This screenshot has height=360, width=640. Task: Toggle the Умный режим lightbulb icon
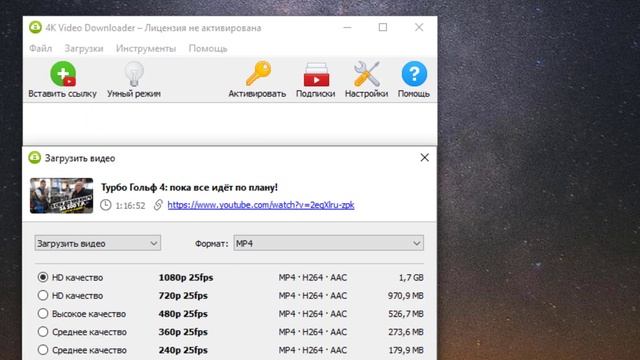click(134, 74)
